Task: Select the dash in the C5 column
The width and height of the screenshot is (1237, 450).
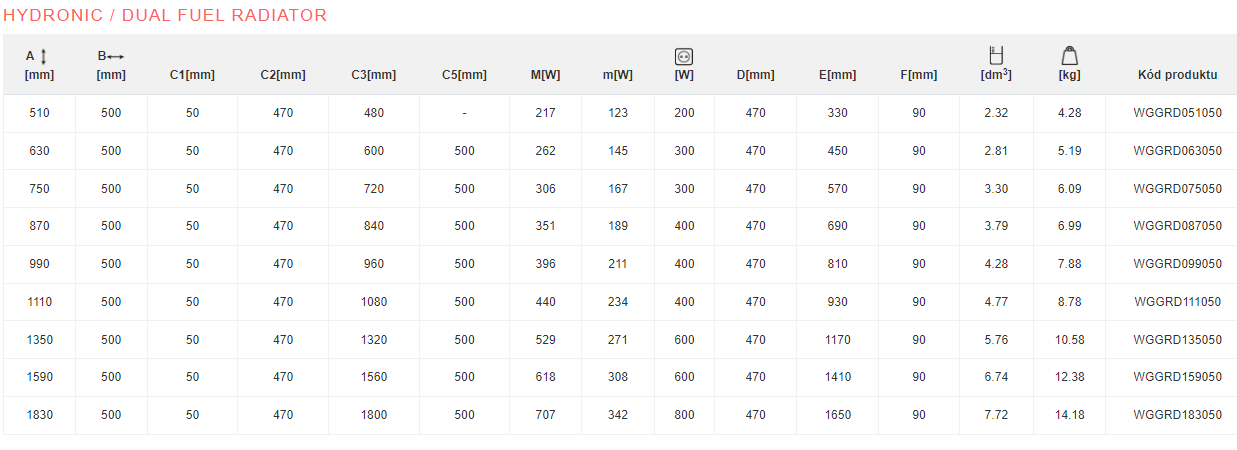Action: pos(464,113)
